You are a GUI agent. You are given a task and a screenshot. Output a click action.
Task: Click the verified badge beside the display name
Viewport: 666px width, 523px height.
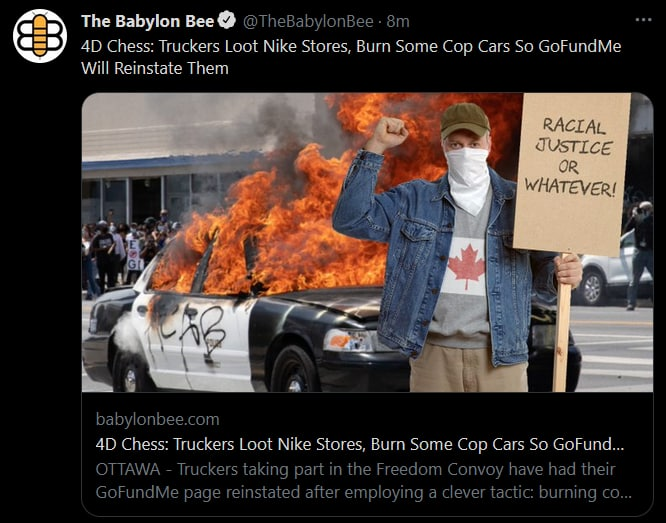coord(227,21)
